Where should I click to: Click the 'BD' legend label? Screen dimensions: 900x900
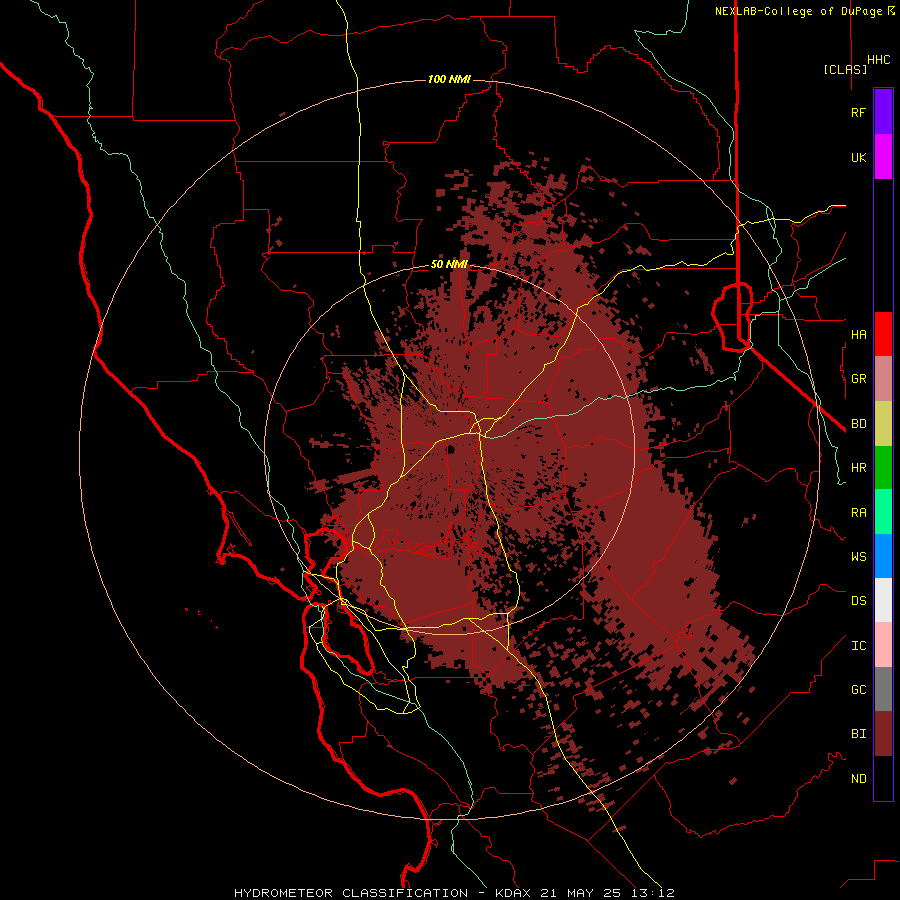click(x=859, y=424)
